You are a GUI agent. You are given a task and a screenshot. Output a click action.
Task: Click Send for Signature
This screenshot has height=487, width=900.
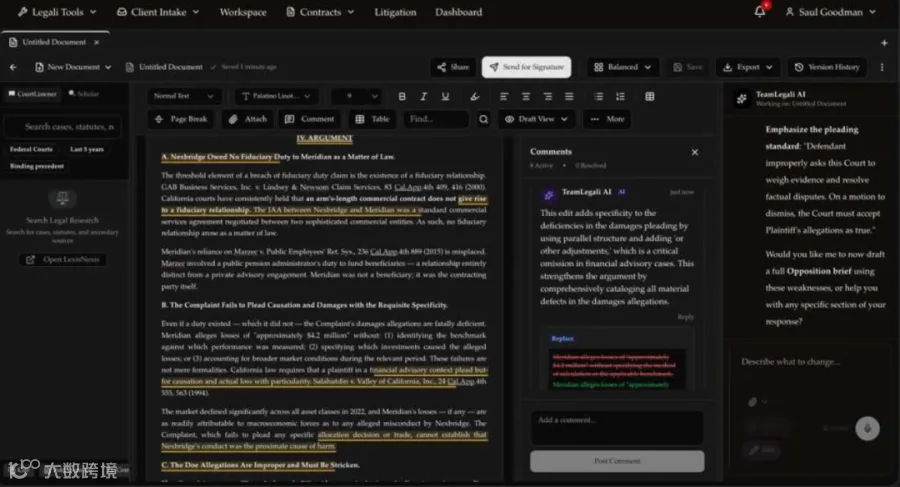pyautogui.click(x=526, y=67)
